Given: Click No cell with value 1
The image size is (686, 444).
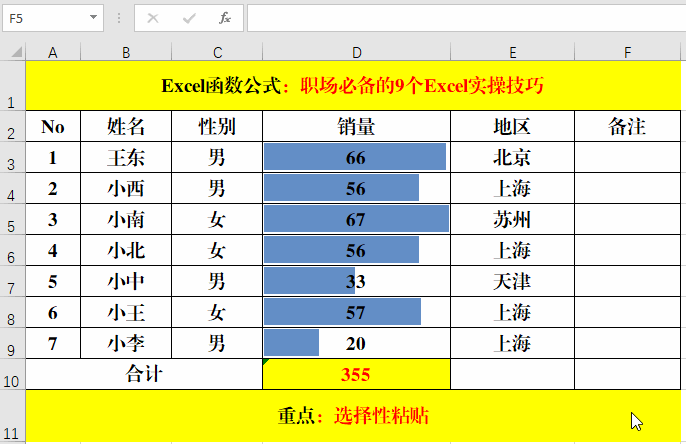Looking at the screenshot, I should click(x=53, y=157).
